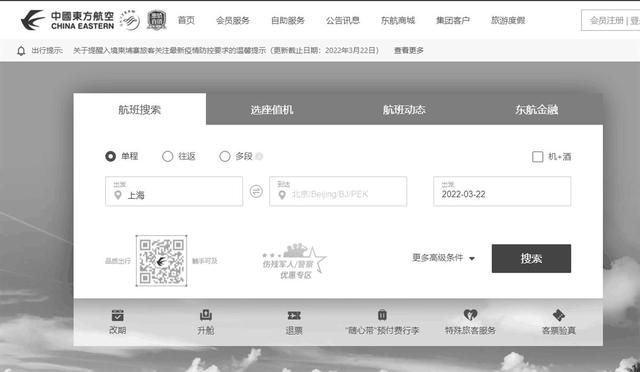The height and width of the screenshot is (372, 640).
Task: Click the QR code image
Action: (161, 261)
